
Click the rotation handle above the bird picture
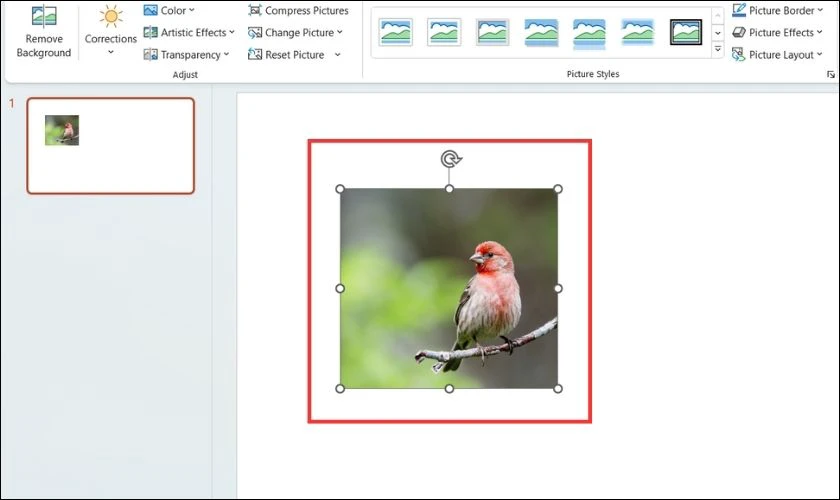[x=451, y=159]
